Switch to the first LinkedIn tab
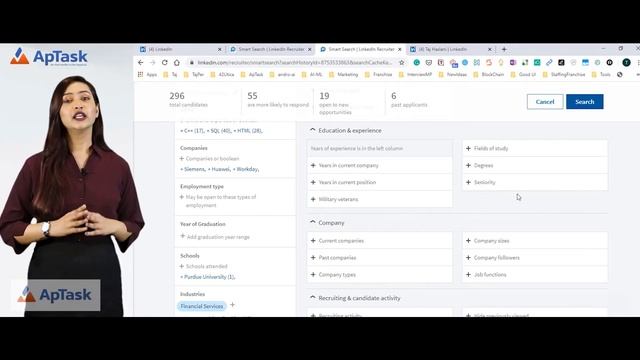 coord(180,49)
